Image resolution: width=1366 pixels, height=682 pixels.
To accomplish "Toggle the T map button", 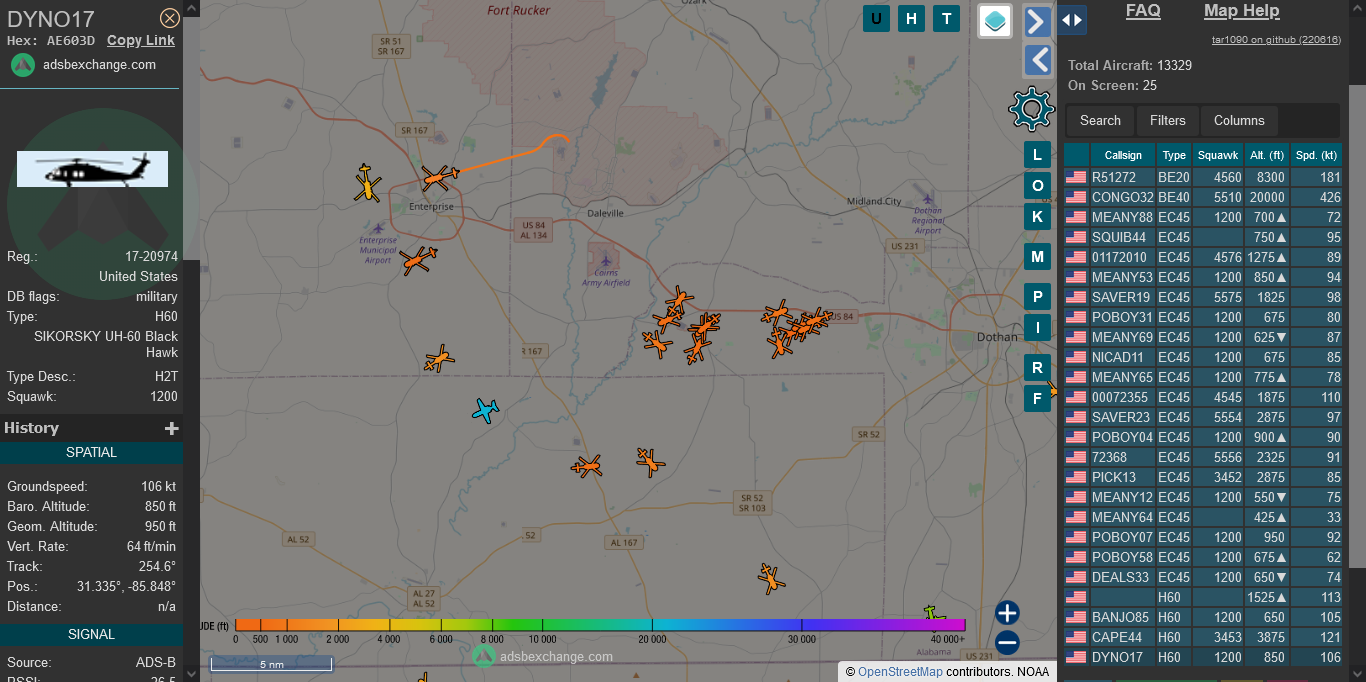I will pos(946,18).
